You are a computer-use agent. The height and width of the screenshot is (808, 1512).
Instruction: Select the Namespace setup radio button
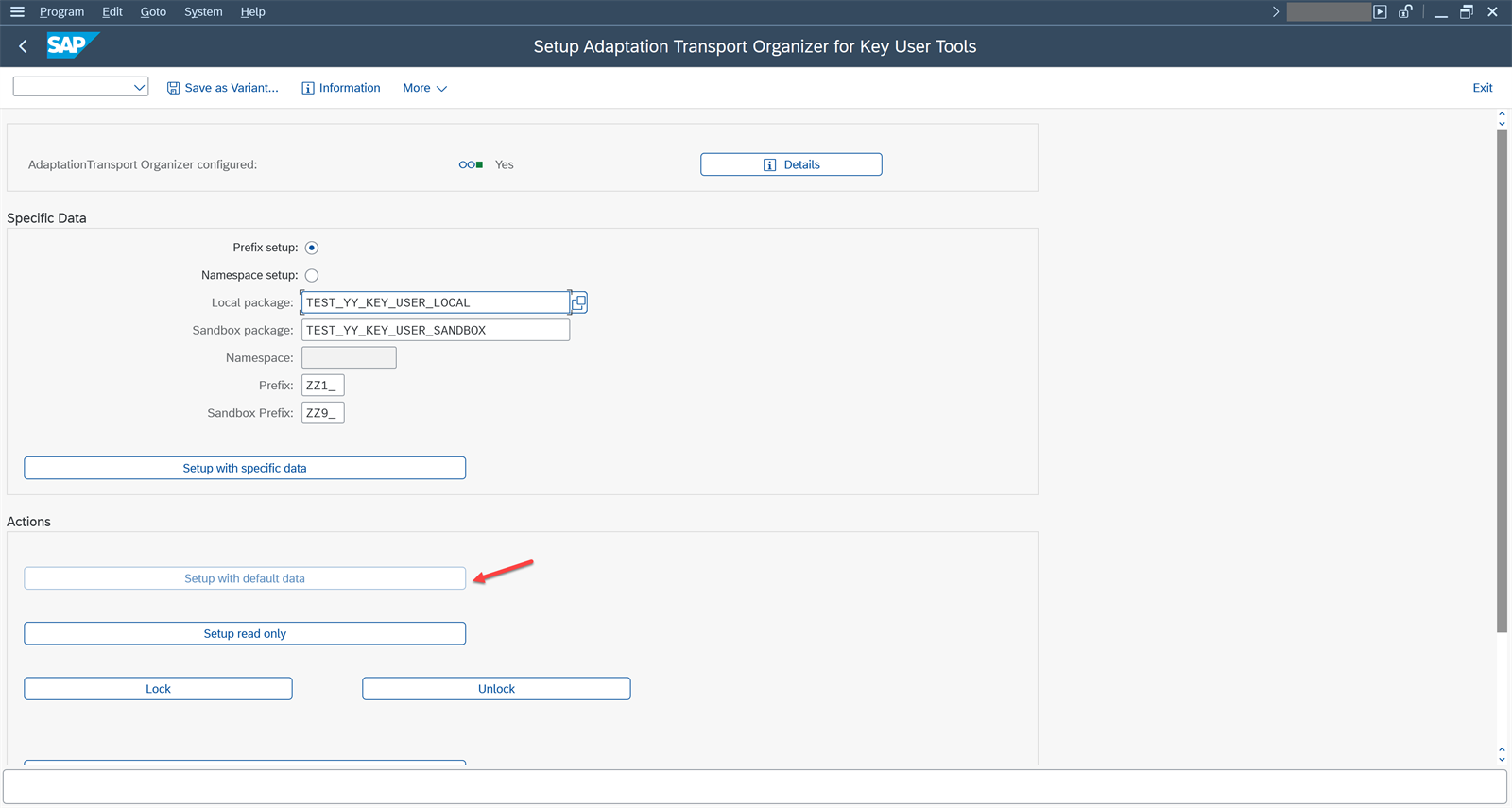tap(312, 275)
